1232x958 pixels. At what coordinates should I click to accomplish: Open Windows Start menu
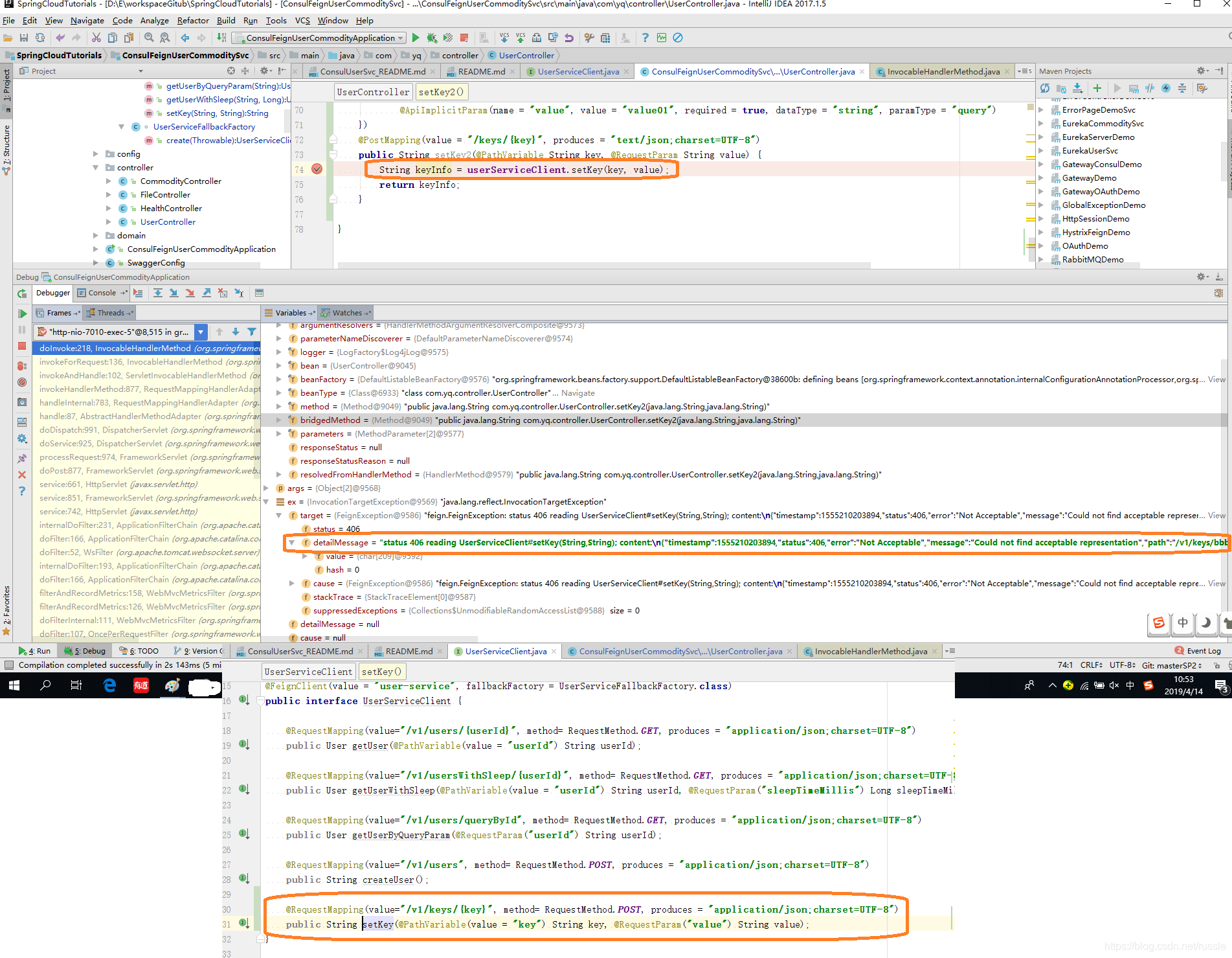point(14,685)
